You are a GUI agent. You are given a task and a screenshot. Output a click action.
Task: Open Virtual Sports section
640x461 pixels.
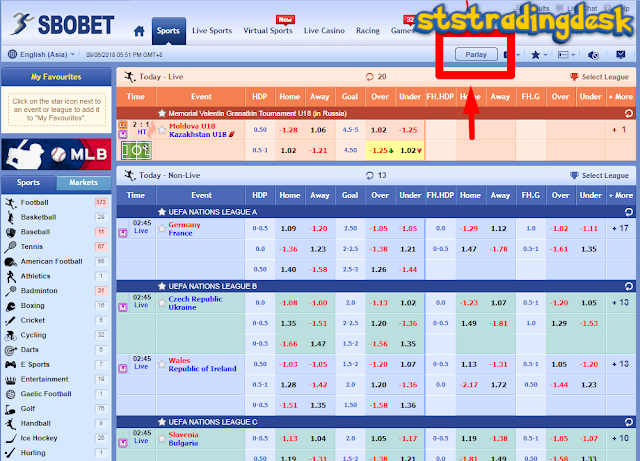(x=268, y=31)
